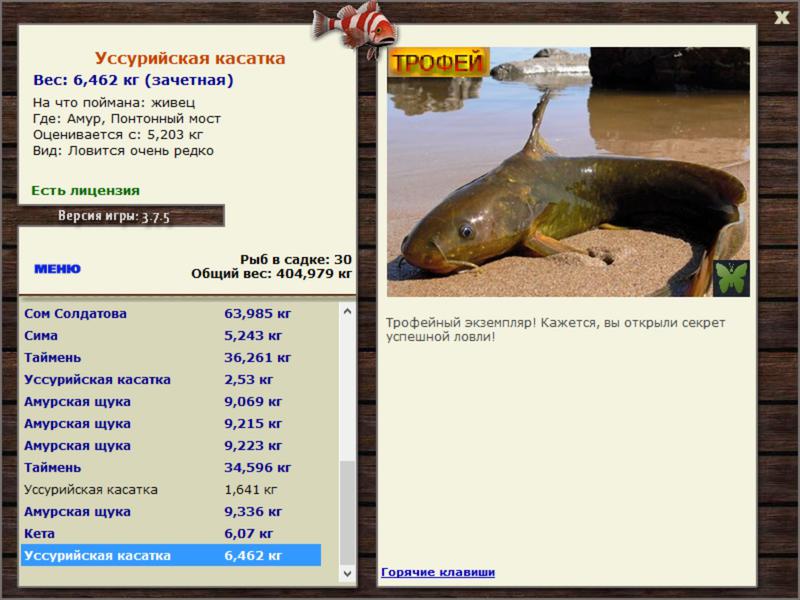Select Амурская щука 9,223 кг entry
This screenshot has height=600, width=800.
(x=171, y=445)
